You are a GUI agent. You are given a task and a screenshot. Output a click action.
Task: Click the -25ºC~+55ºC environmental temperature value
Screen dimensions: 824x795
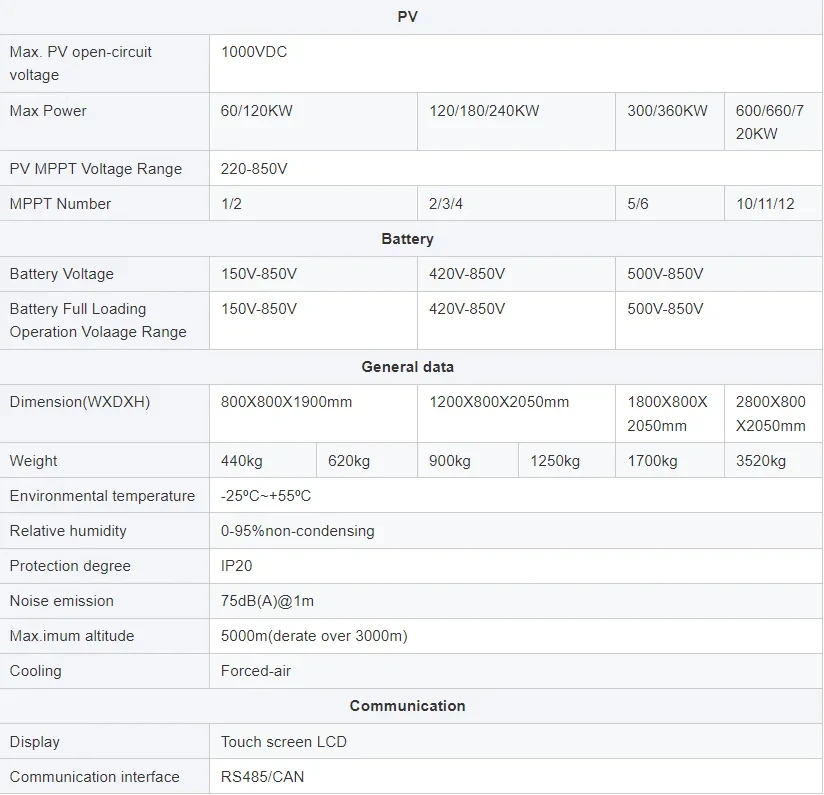click(x=266, y=496)
